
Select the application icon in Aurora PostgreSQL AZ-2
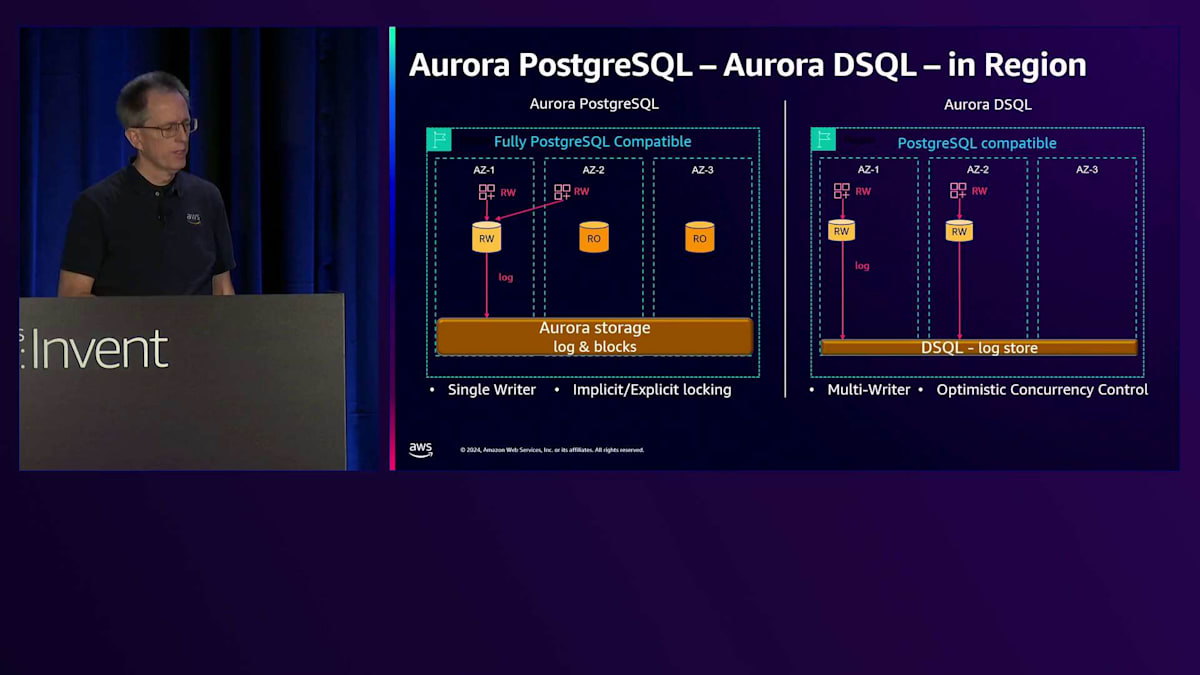tap(562, 192)
